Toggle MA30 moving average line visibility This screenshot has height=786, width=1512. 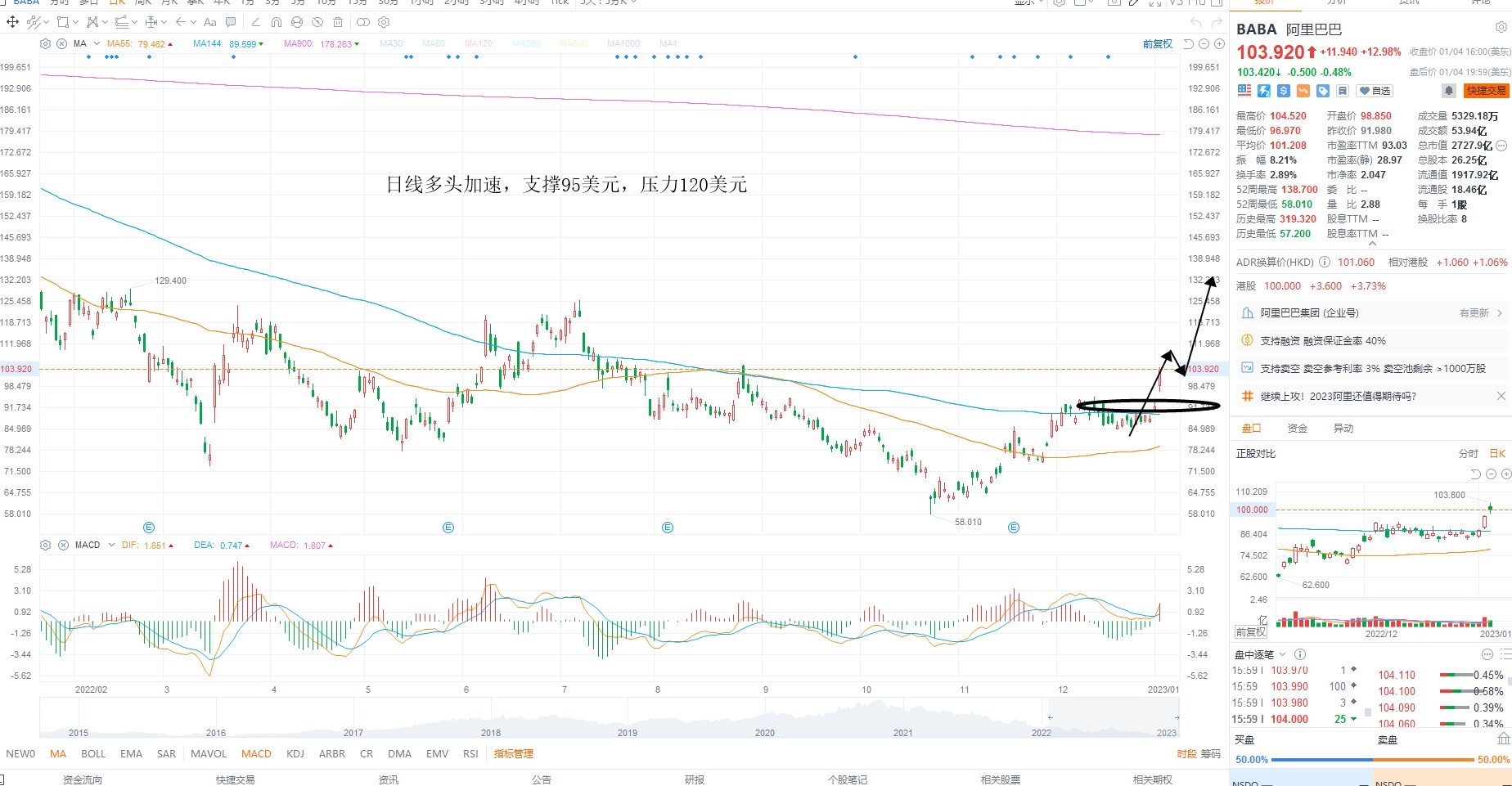click(x=392, y=43)
